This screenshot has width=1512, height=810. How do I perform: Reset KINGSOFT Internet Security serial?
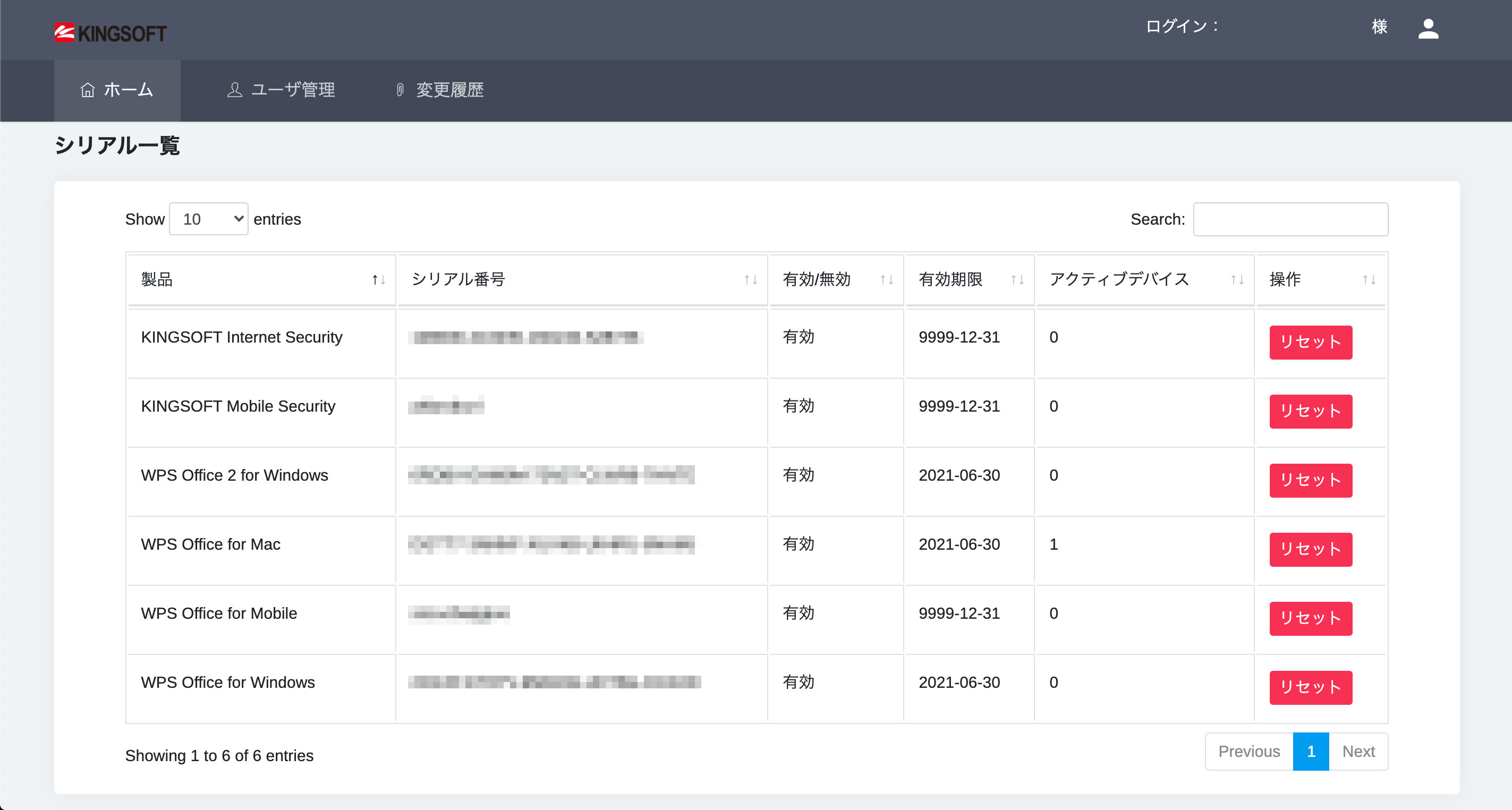click(1310, 342)
